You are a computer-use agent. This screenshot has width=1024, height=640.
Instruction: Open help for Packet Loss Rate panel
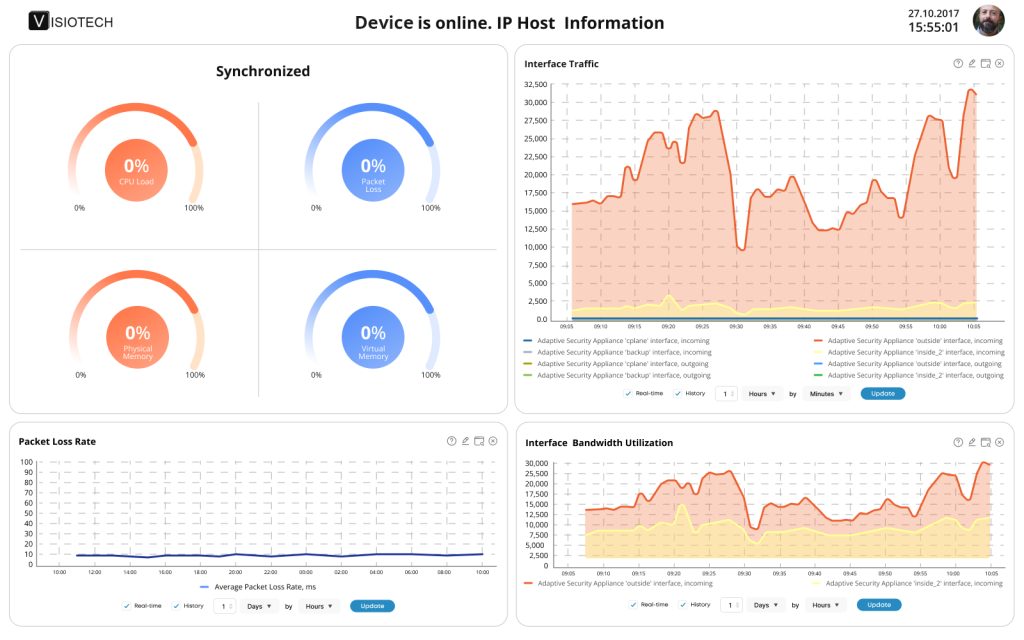coord(451,441)
